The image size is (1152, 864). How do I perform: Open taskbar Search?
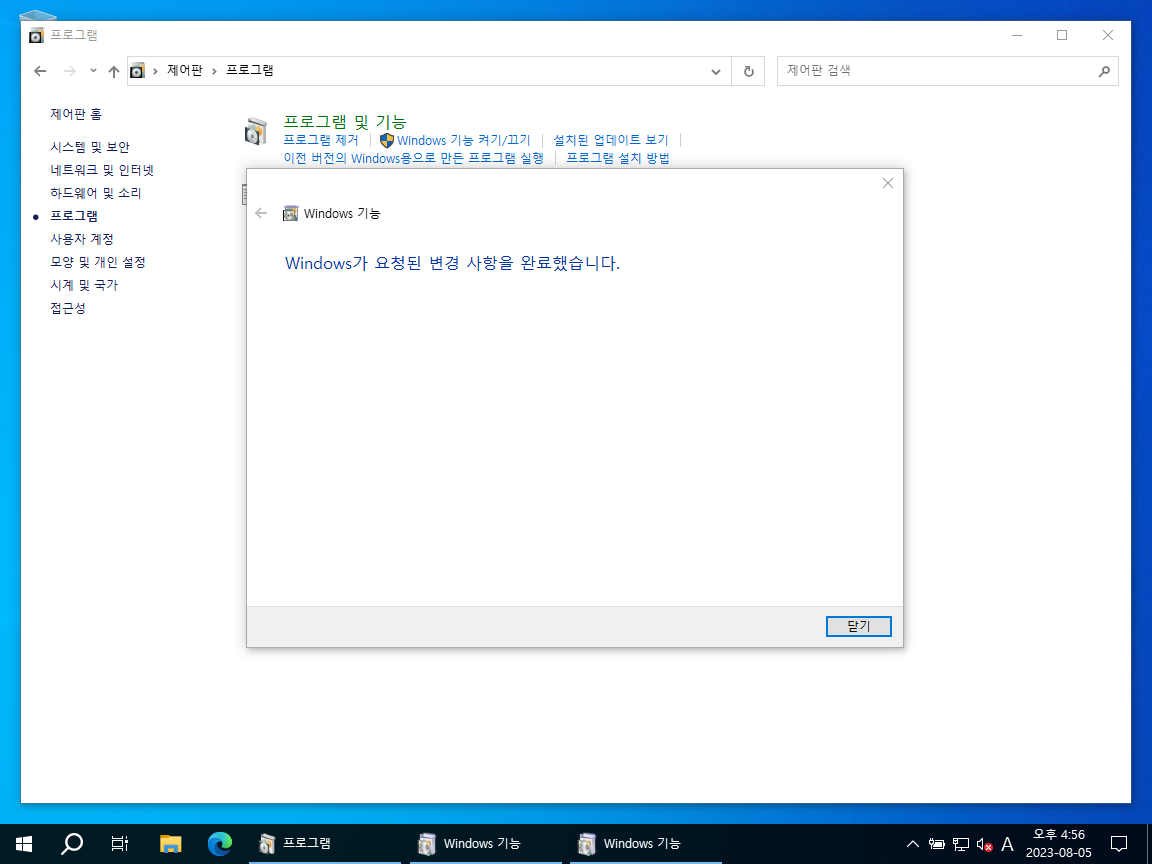click(71, 843)
